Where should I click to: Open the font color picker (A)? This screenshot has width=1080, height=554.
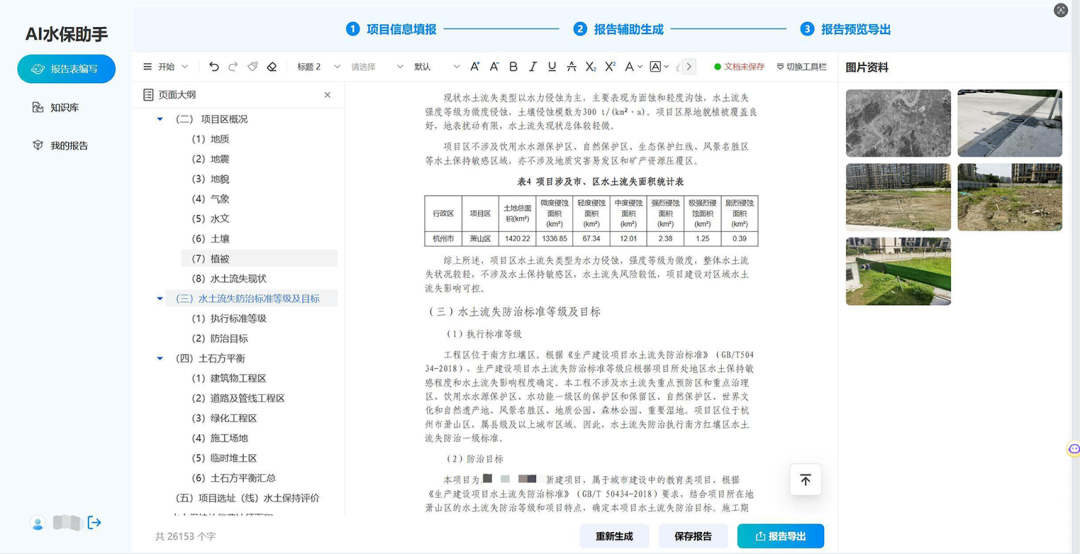click(x=630, y=67)
